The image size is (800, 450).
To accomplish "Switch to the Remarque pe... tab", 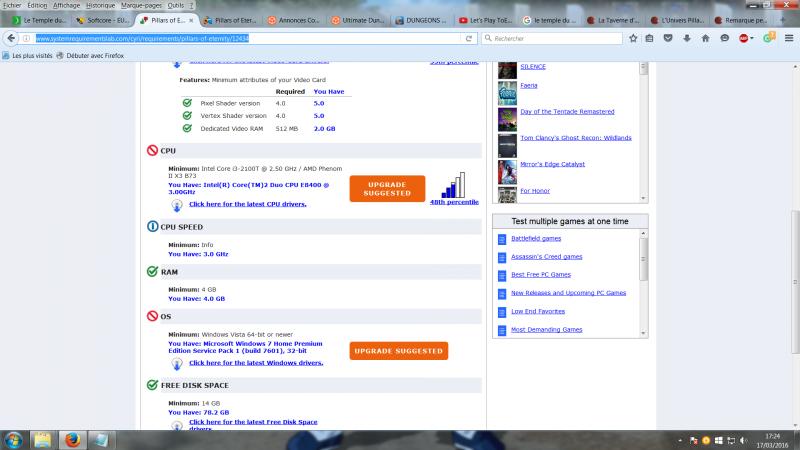I will click(741, 20).
